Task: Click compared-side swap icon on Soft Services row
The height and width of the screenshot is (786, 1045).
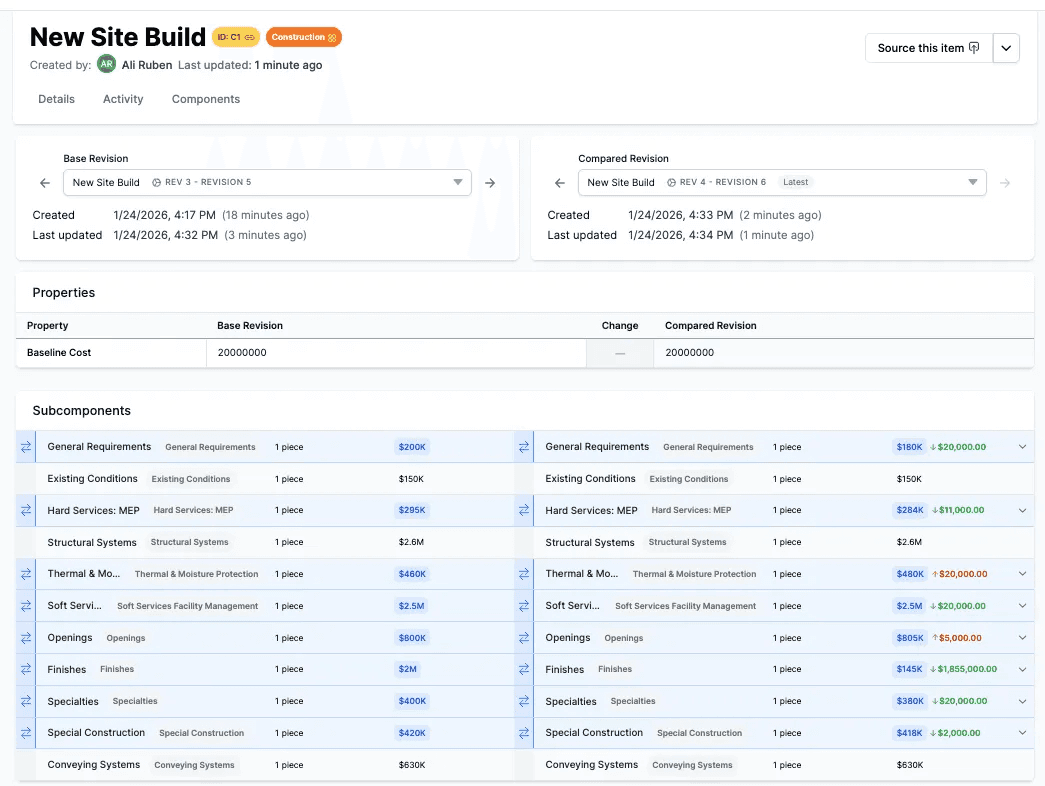Action: pos(524,605)
